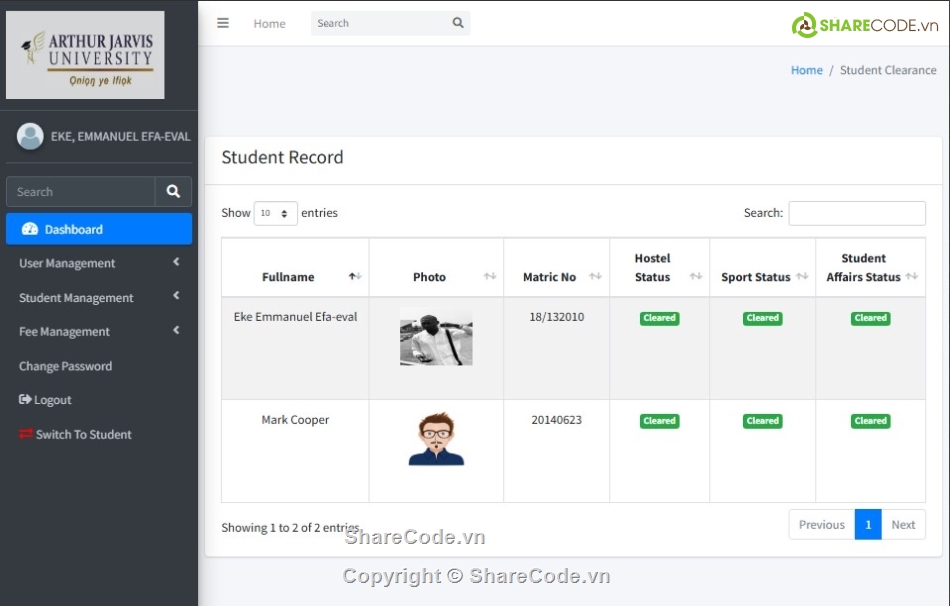The height and width of the screenshot is (606, 950).
Task: Click the user avatar icon in sidebar
Action: point(30,136)
